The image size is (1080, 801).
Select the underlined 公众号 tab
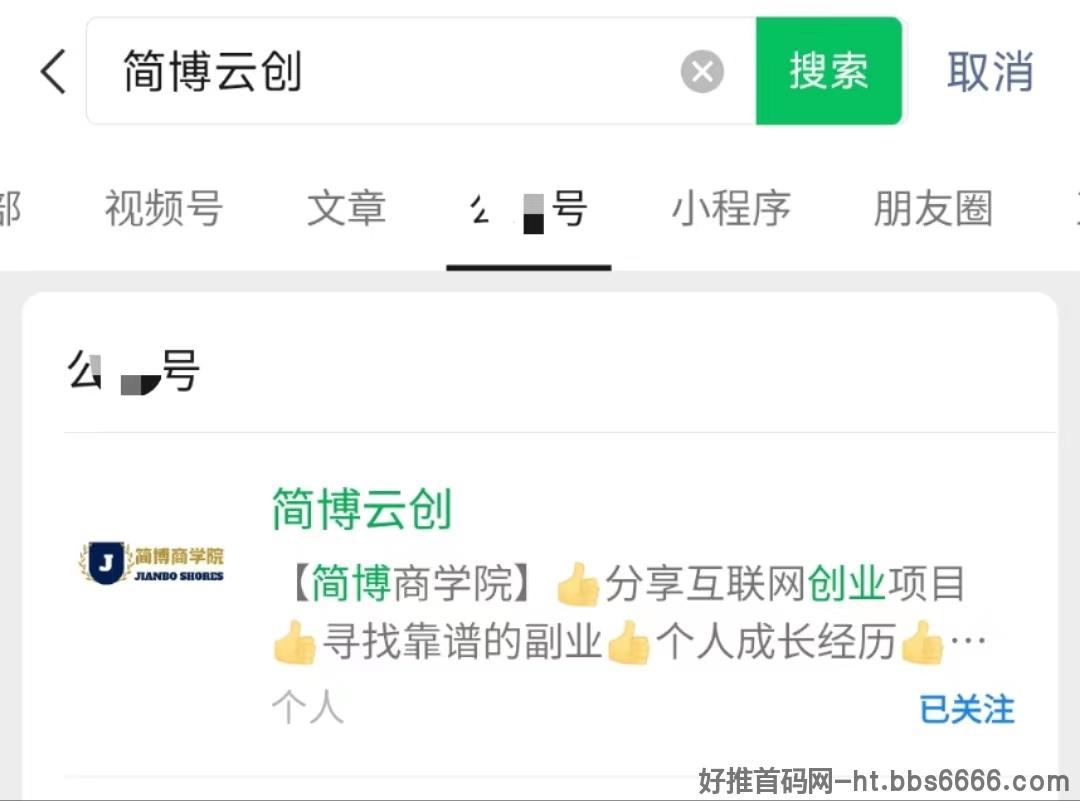[529, 209]
